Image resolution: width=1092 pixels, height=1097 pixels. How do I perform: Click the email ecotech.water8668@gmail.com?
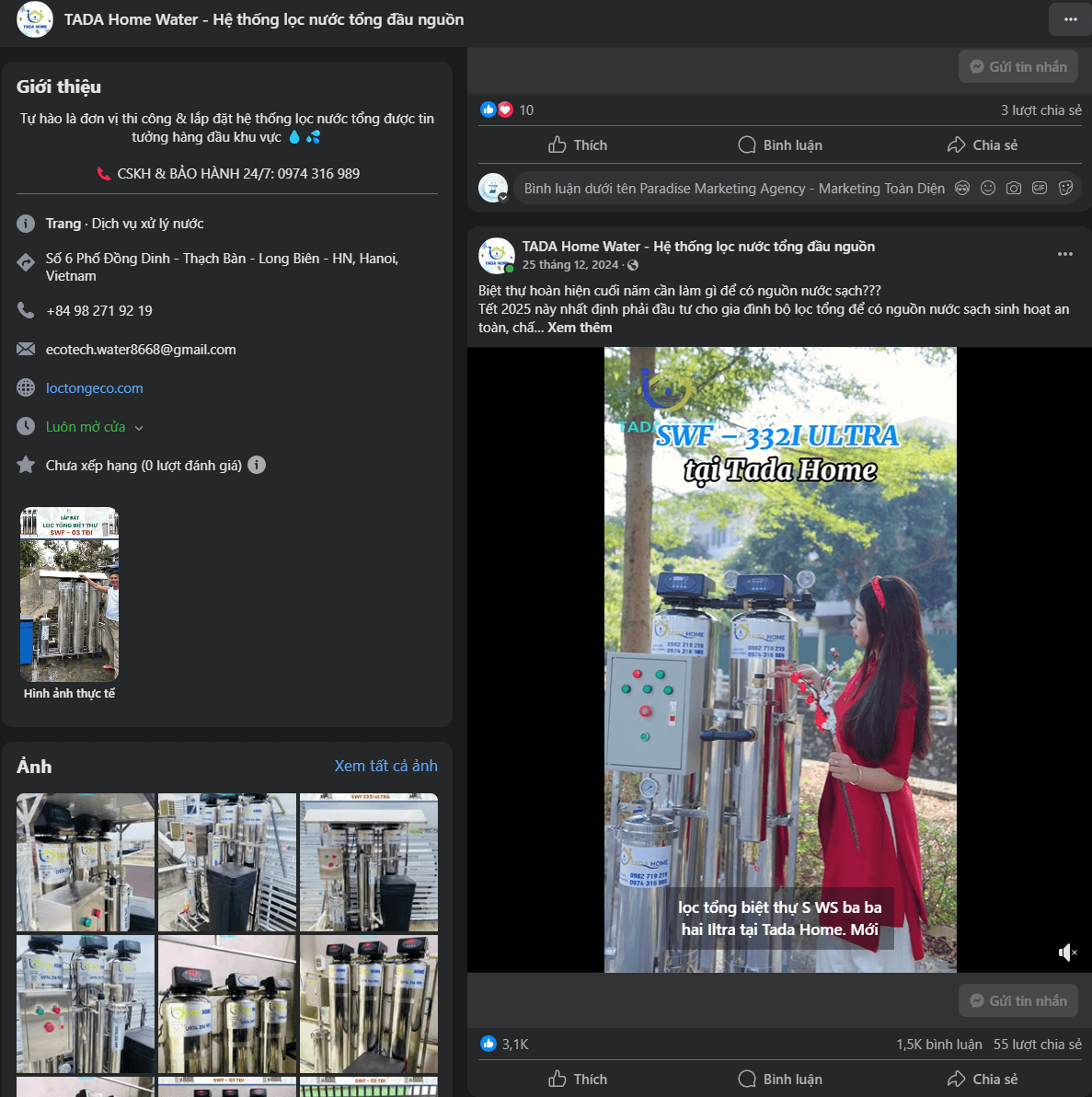tap(141, 350)
